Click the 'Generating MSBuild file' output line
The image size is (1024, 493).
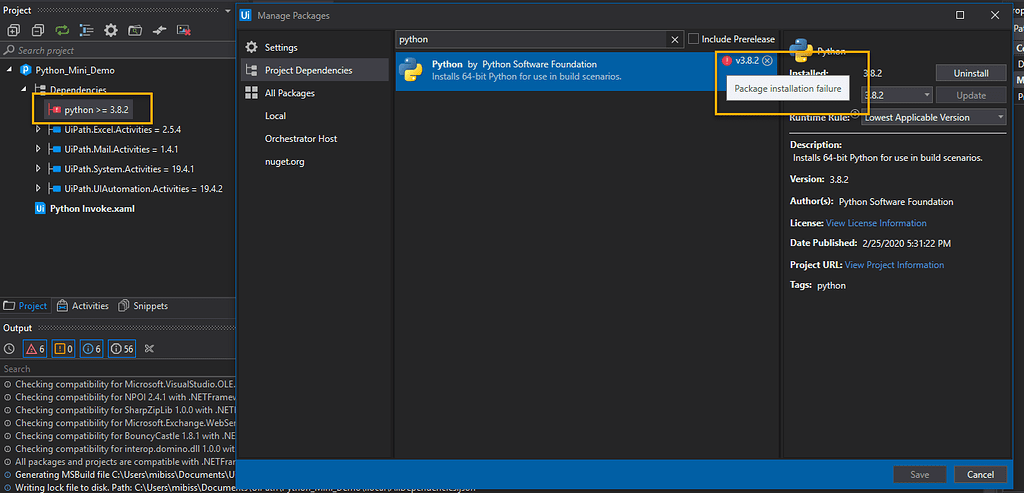point(119,474)
